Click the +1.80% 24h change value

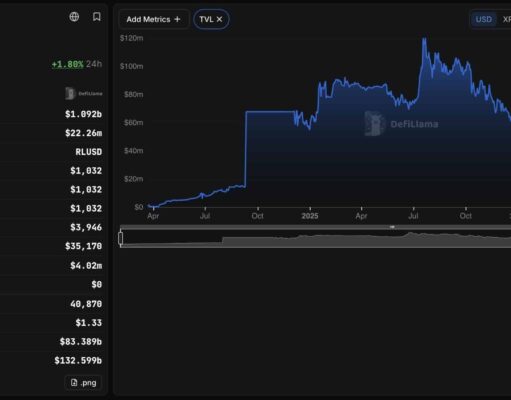pos(67,64)
